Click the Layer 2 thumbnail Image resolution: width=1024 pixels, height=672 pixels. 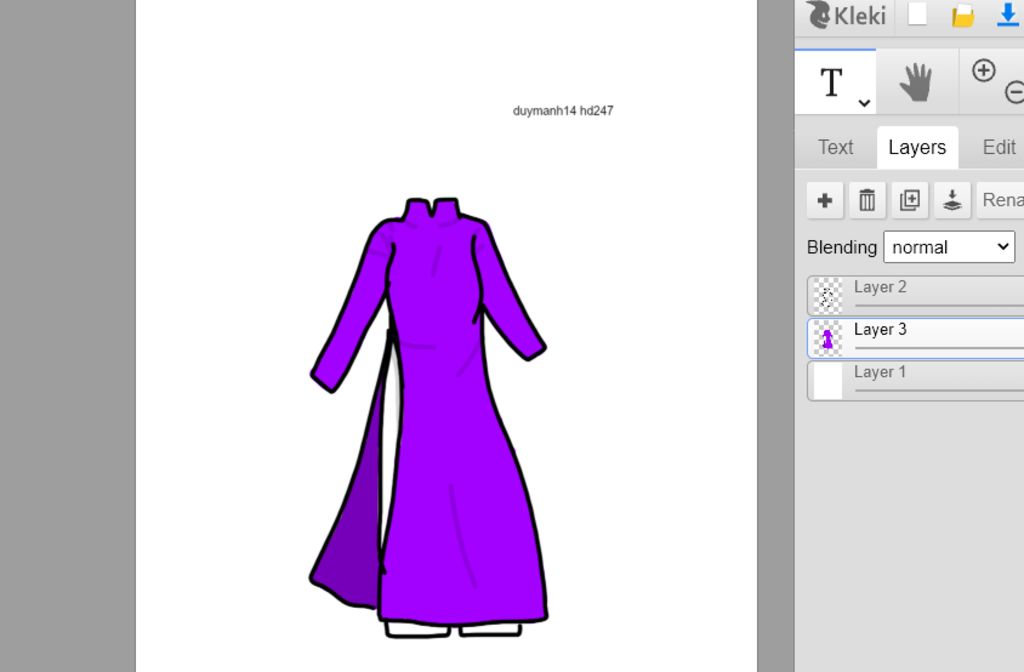827,296
